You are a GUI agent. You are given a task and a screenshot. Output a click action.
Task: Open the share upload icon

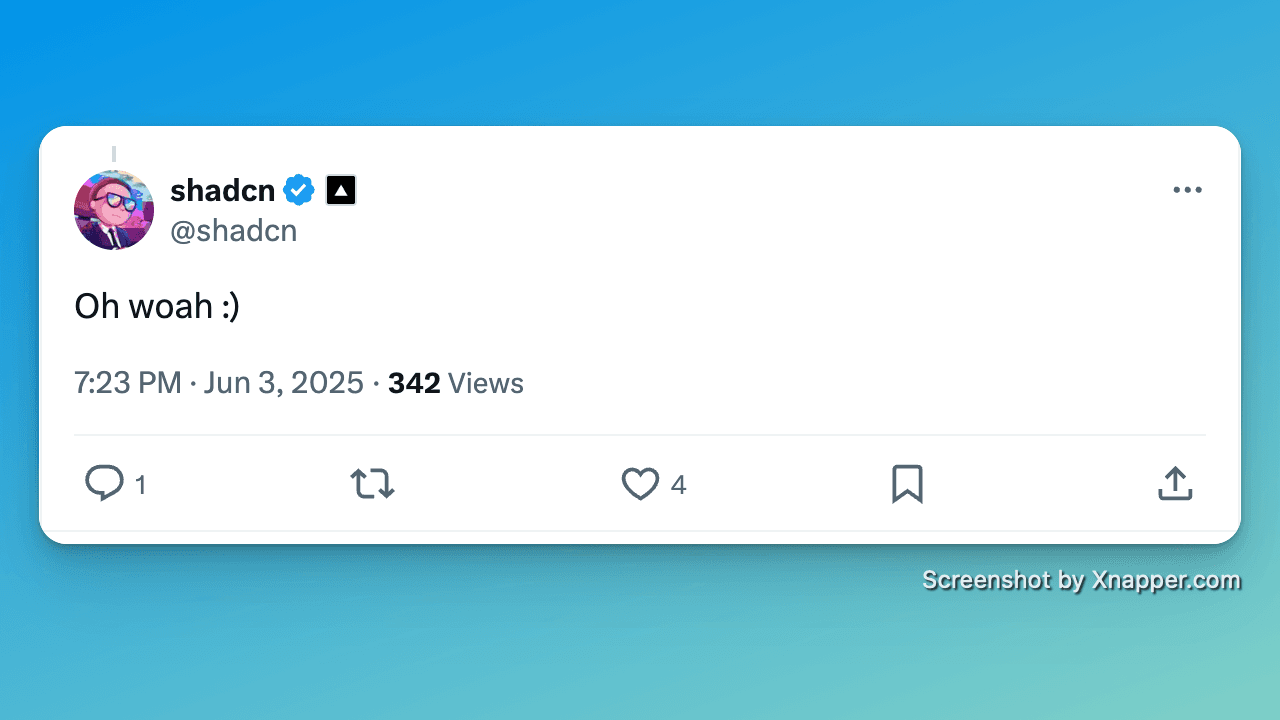tap(1175, 484)
